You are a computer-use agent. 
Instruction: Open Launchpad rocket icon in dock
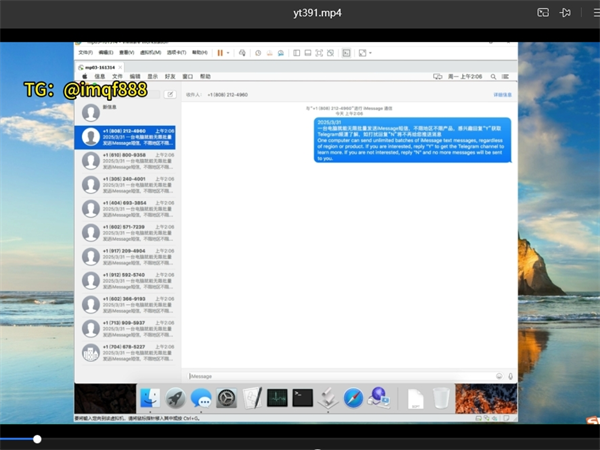click(x=175, y=398)
